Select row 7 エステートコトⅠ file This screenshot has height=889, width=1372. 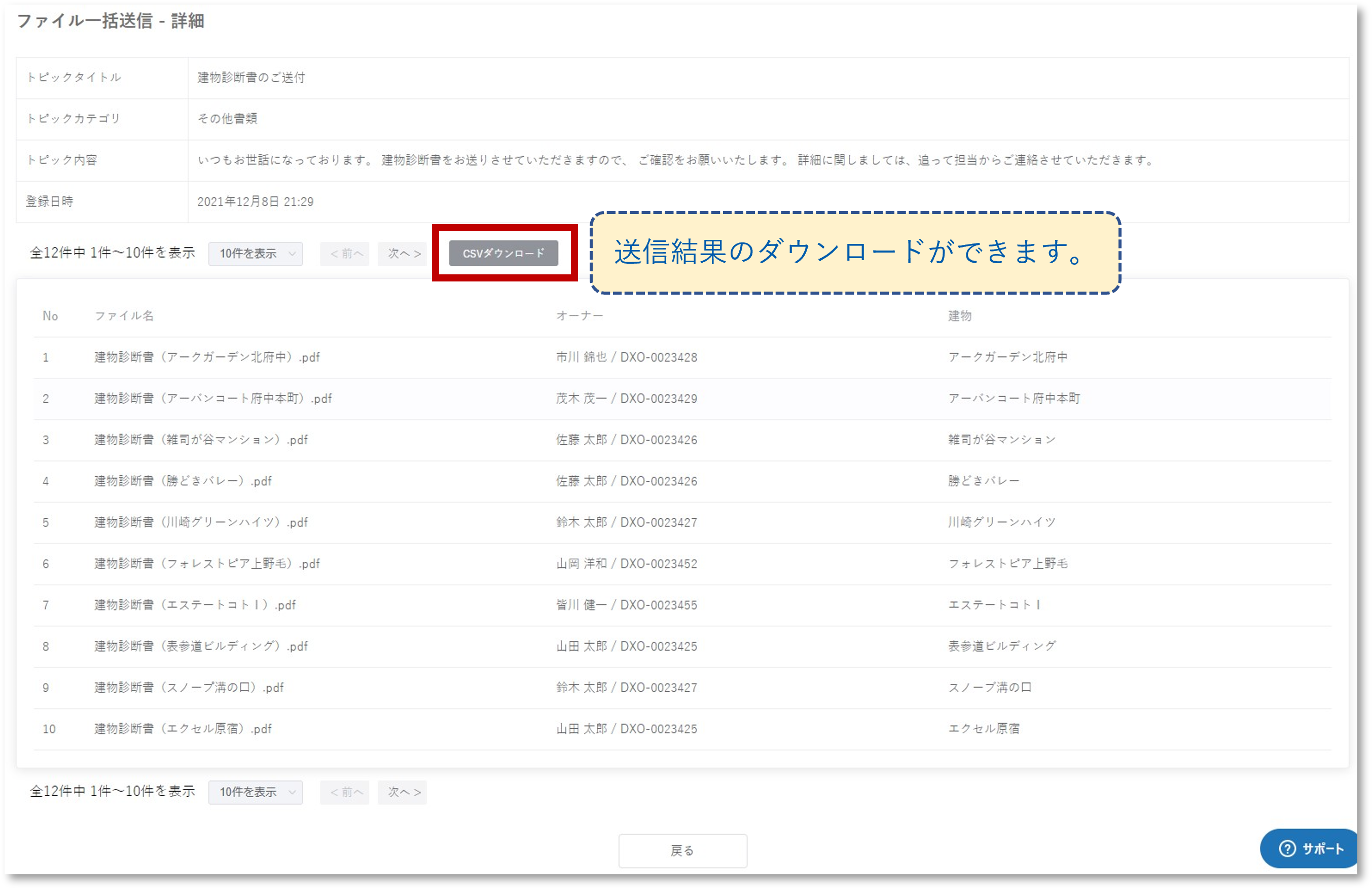point(195,605)
